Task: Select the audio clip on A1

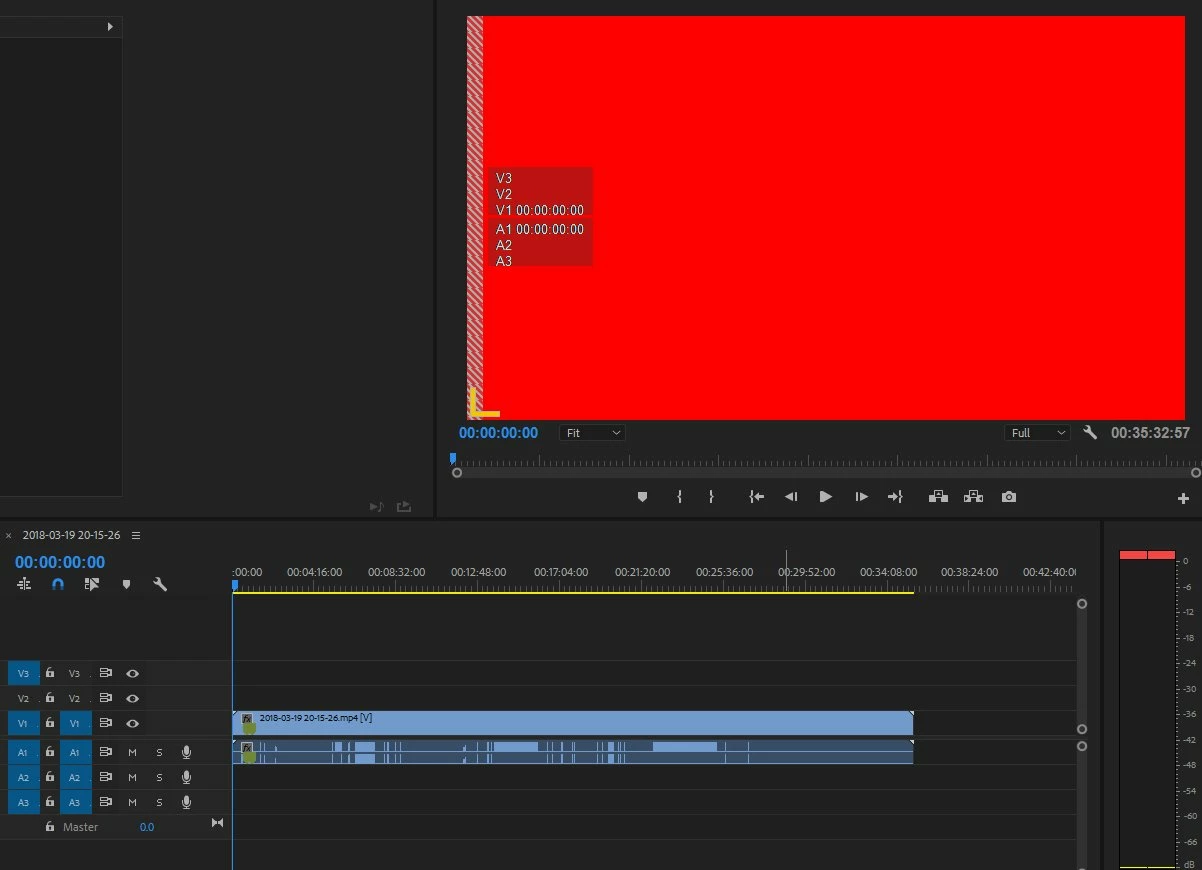Action: coord(573,752)
